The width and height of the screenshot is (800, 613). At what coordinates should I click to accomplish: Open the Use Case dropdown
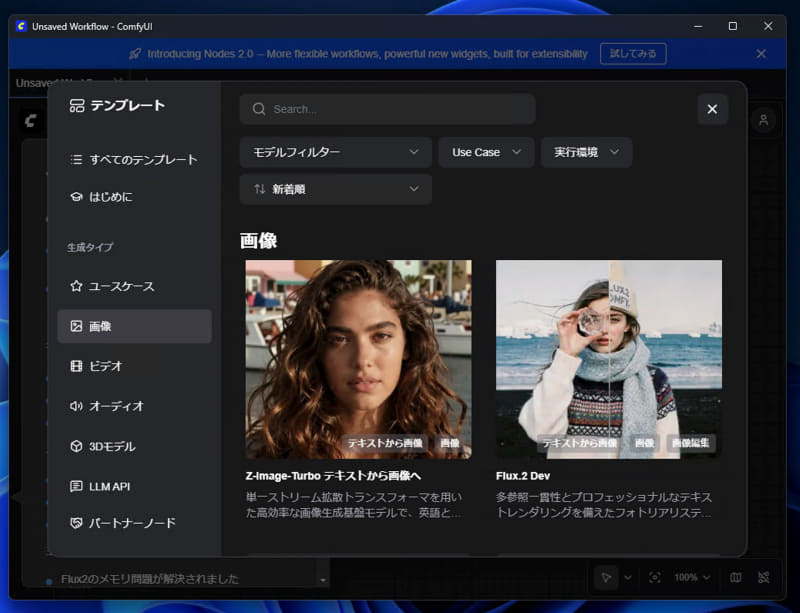486,152
